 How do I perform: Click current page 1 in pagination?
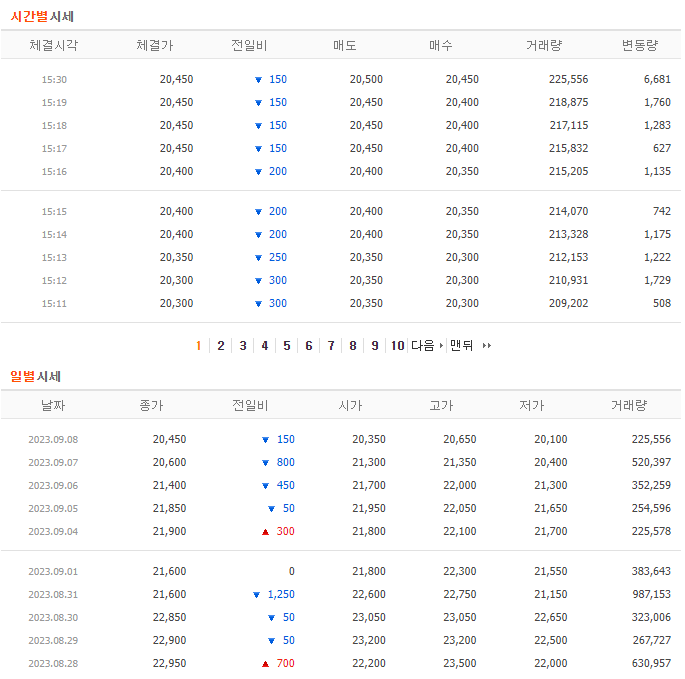point(199,346)
